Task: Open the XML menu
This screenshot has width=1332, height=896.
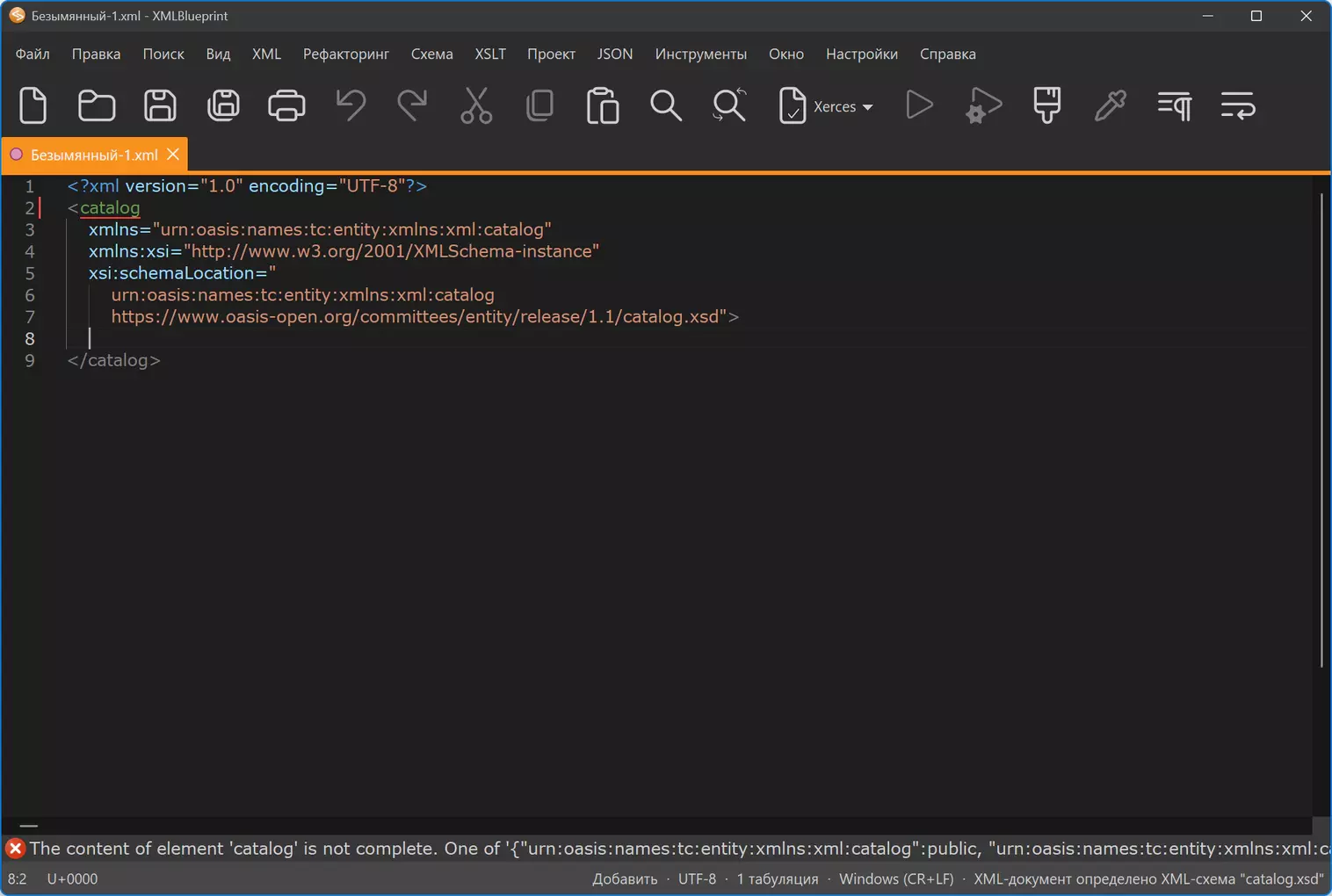Action: [266, 54]
